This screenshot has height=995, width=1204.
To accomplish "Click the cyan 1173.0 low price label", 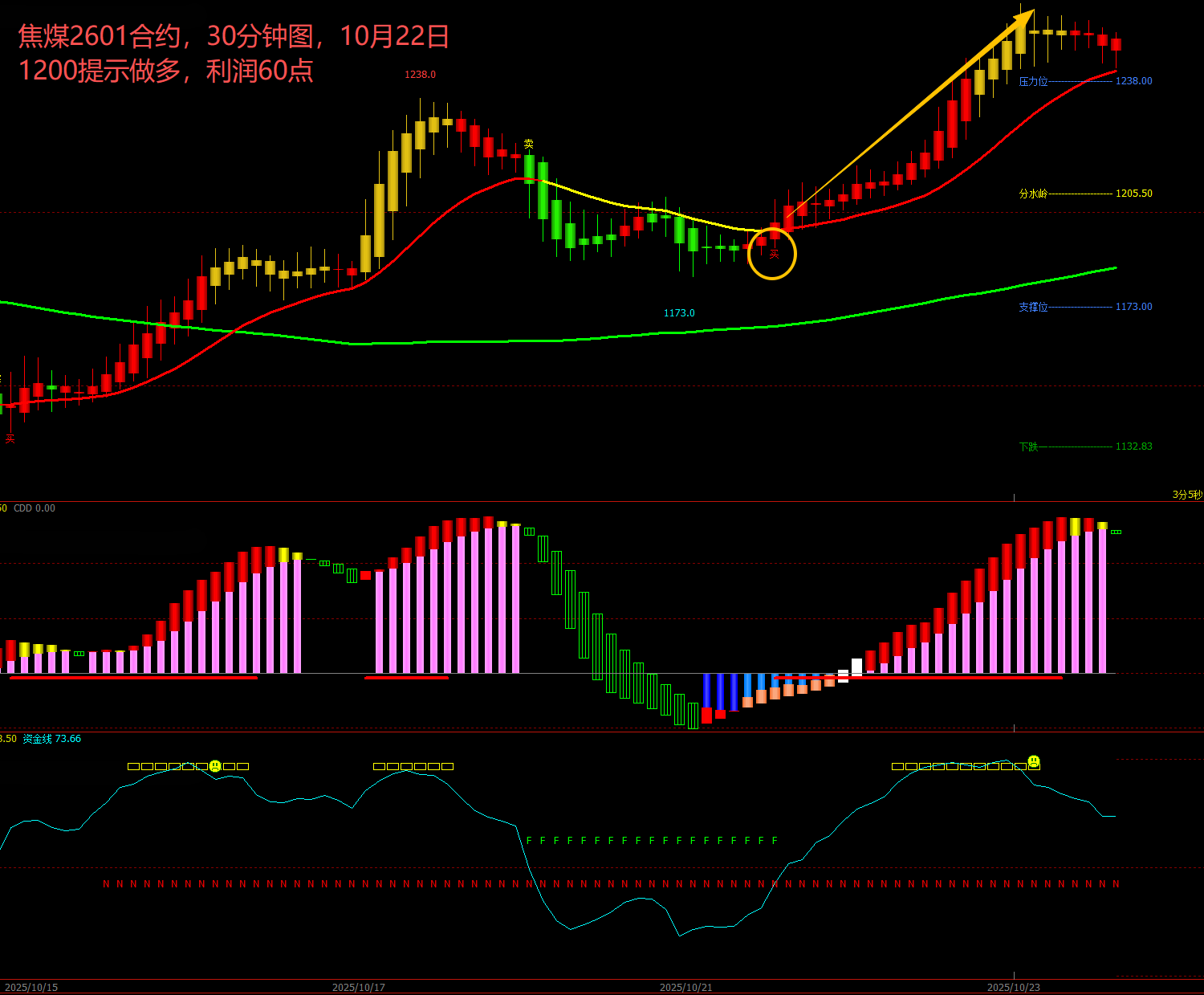I will 679,313.
